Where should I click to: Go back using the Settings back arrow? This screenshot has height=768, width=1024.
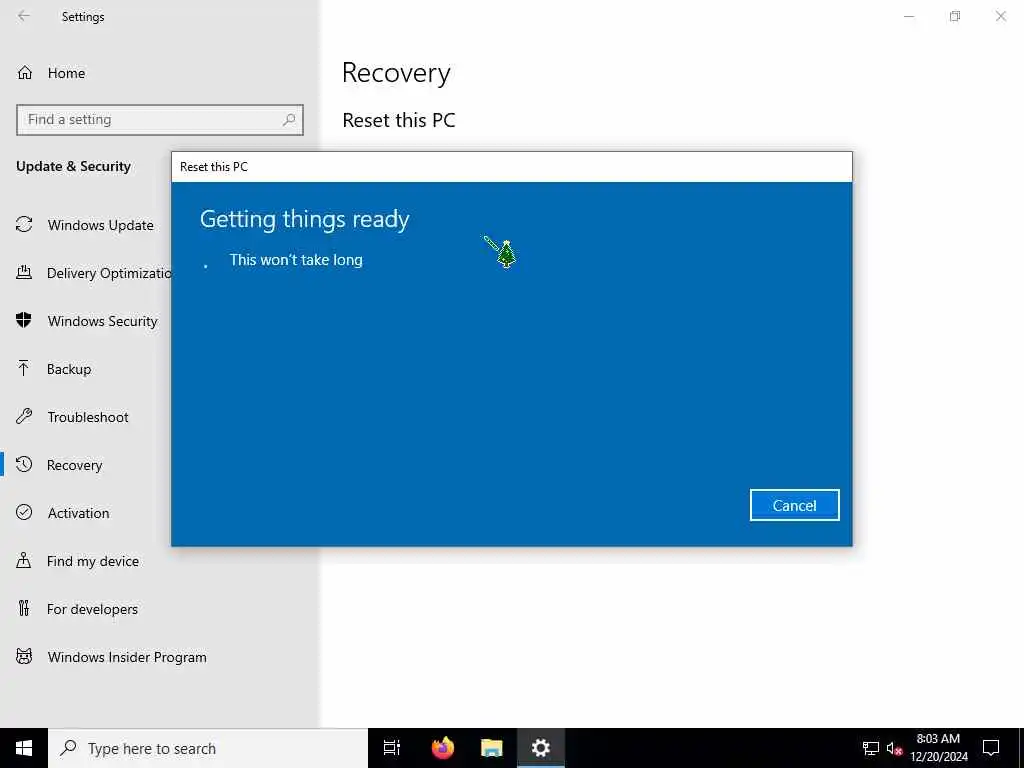point(24,16)
